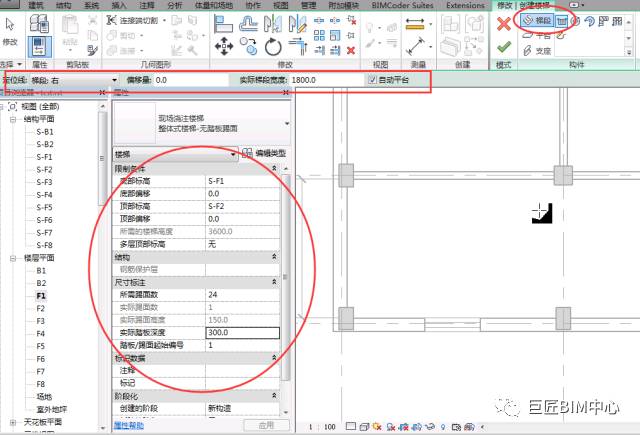Click Desired Number of Risers value 24
The width and height of the screenshot is (640, 435).
click(242, 295)
